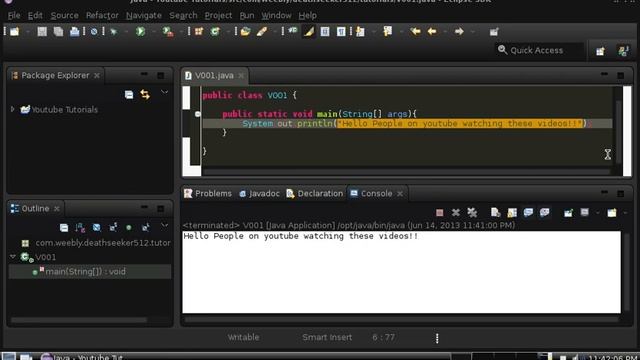This screenshot has width=640, height=360.
Task: Switch to the Javadoc tab
Action: [259, 193]
